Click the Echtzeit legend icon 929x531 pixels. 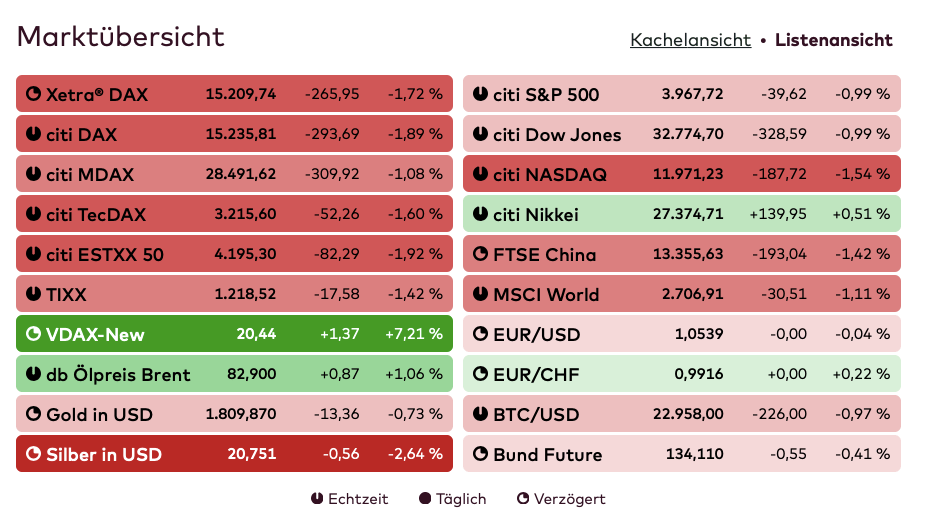(x=317, y=498)
